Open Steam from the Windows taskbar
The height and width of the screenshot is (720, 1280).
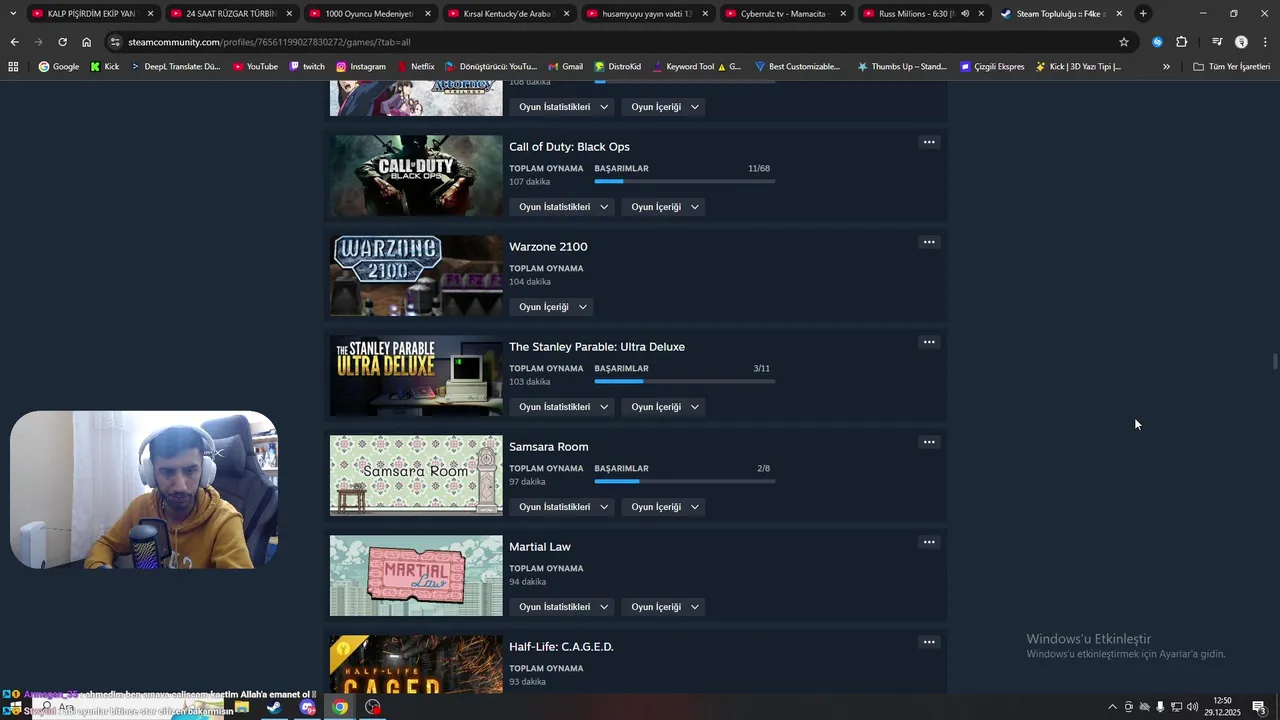point(273,707)
